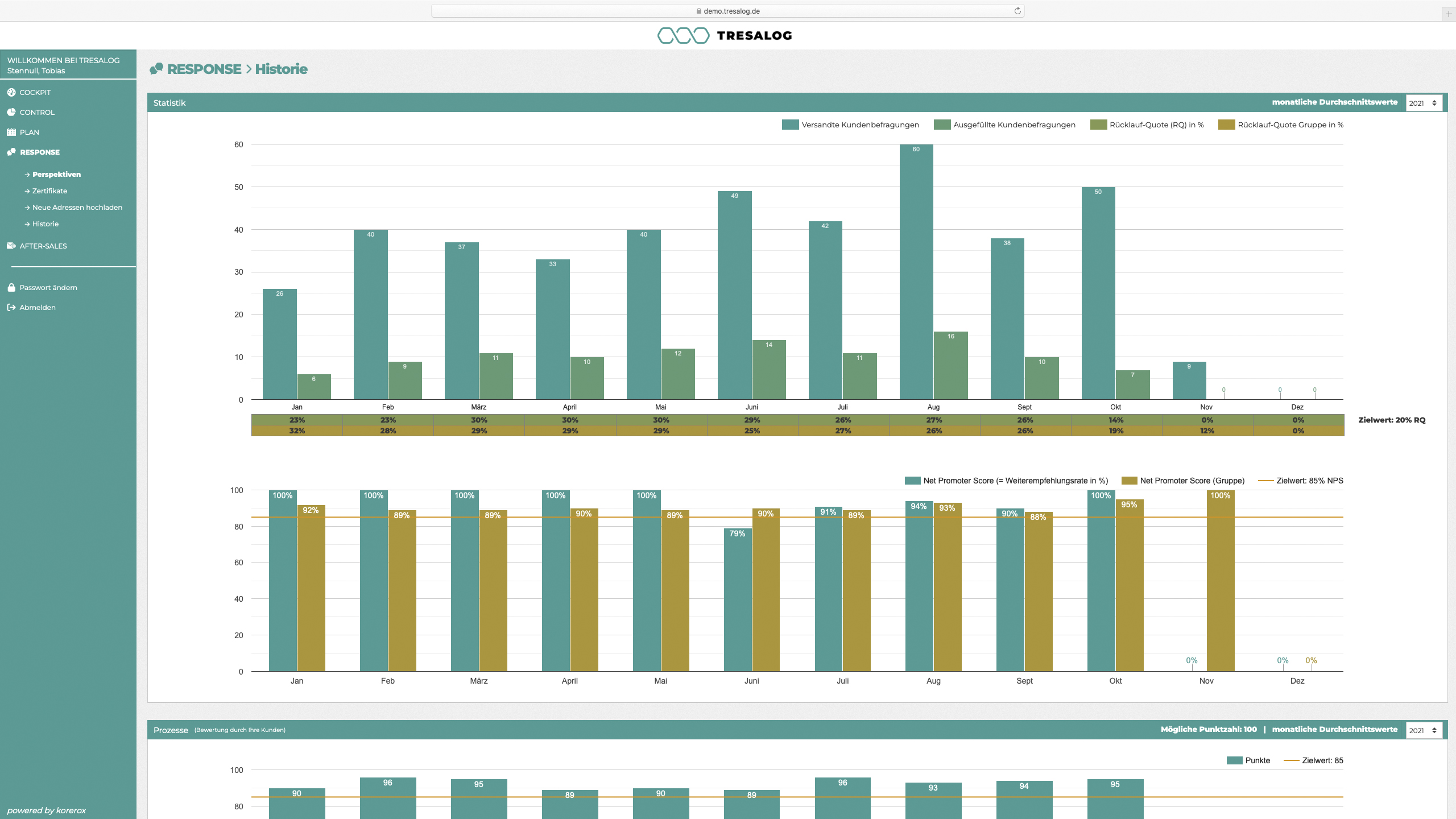Go to Neue Adressen hochladen link
1456x819 pixels.
(77, 207)
